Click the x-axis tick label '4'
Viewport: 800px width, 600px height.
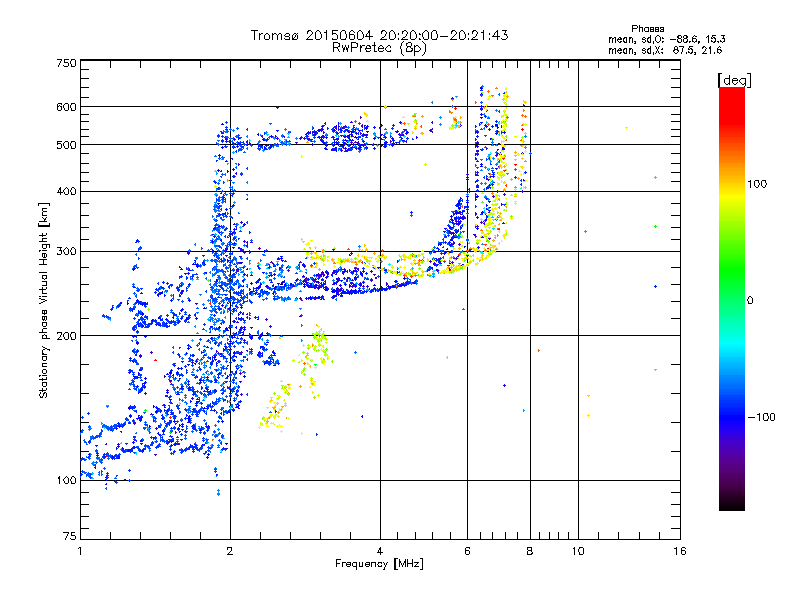(x=380, y=551)
